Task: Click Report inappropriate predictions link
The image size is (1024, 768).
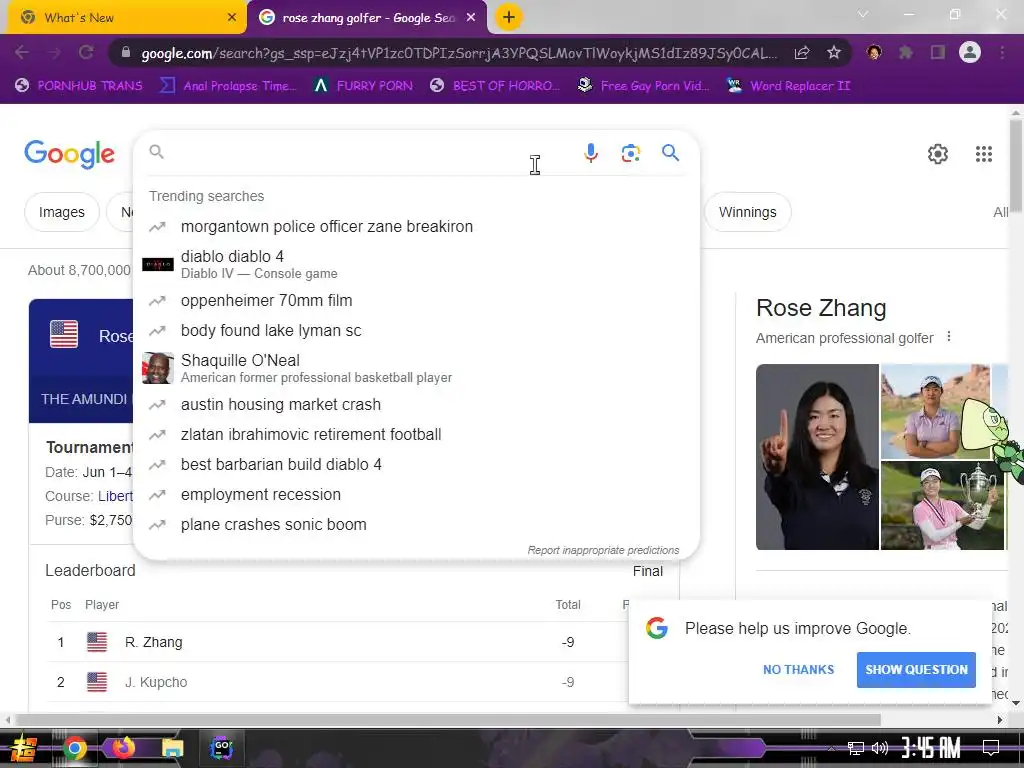Action: [603, 550]
